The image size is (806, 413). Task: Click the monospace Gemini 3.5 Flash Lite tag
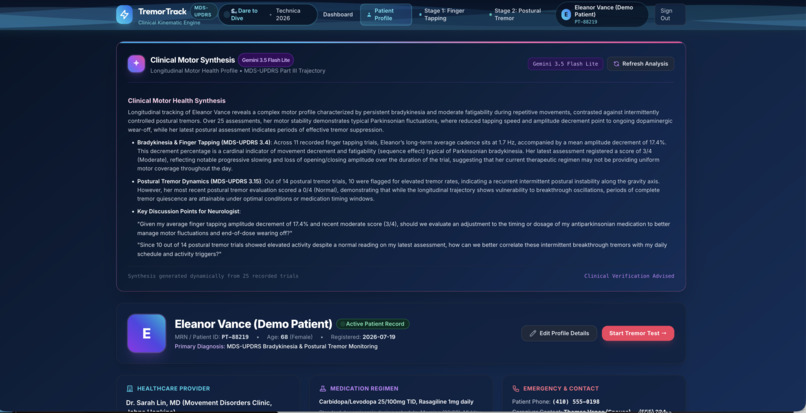pyautogui.click(x=565, y=64)
